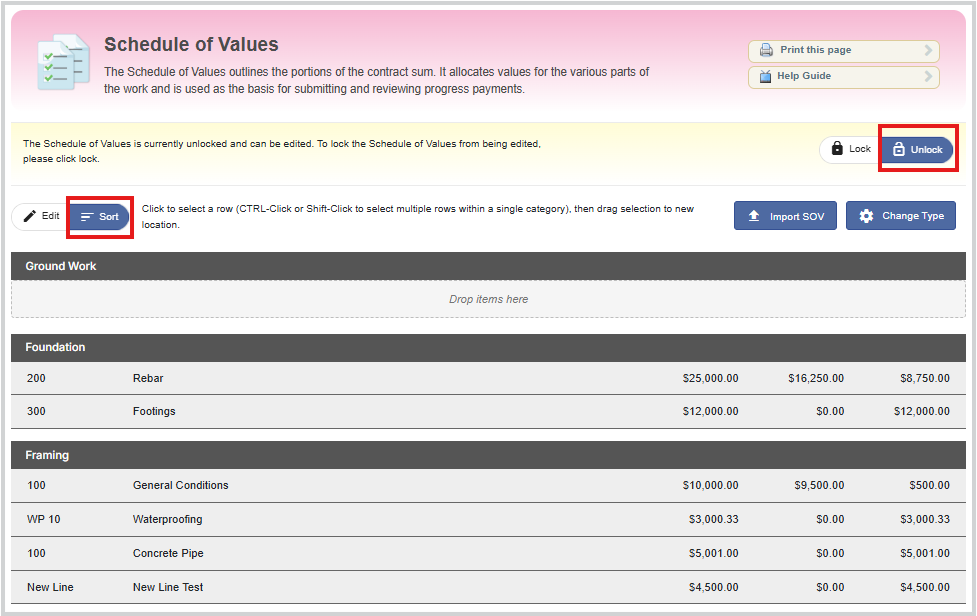This screenshot has height=616, width=977.
Task: Click the sort lines icon on Sort
Action: [x=87, y=217]
